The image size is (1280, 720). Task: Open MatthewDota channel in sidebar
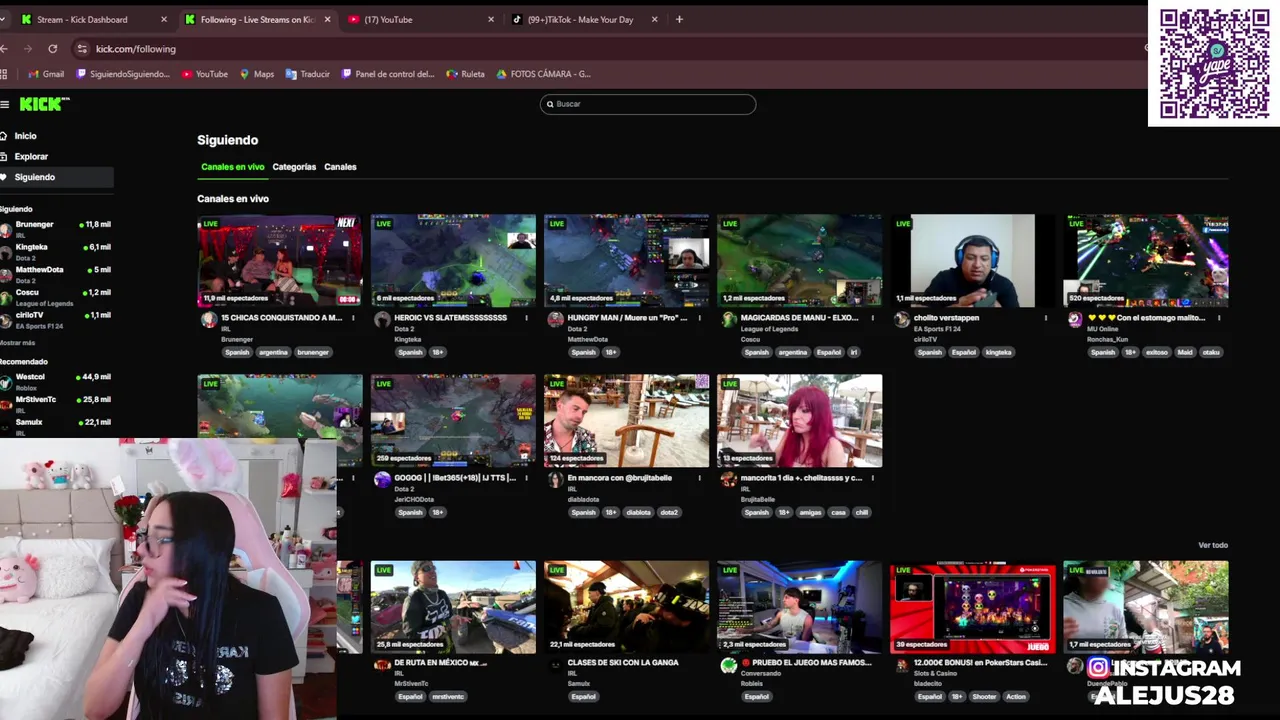click(x=56, y=275)
